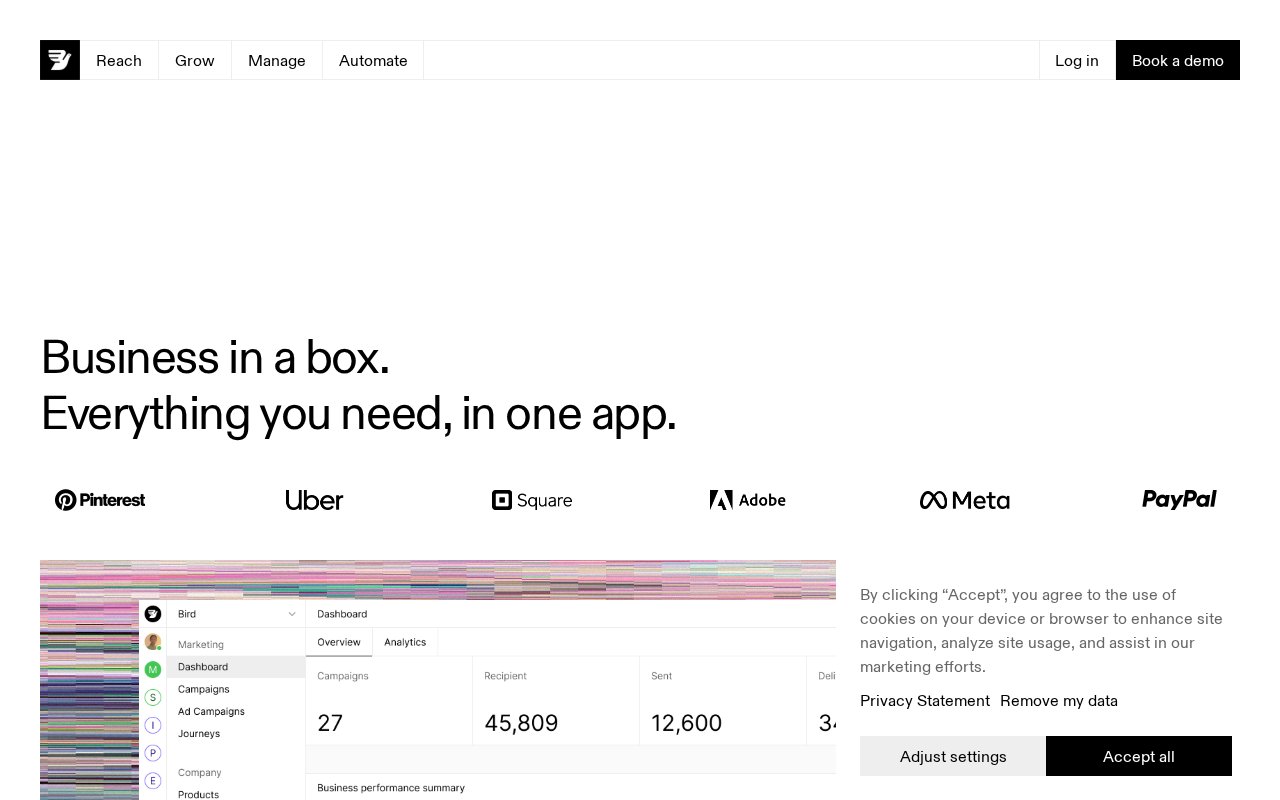Image resolution: width=1280 pixels, height=800 pixels.
Task: Select Dashboard in the Marketing sidebar
Action: (x=236, y=667)
